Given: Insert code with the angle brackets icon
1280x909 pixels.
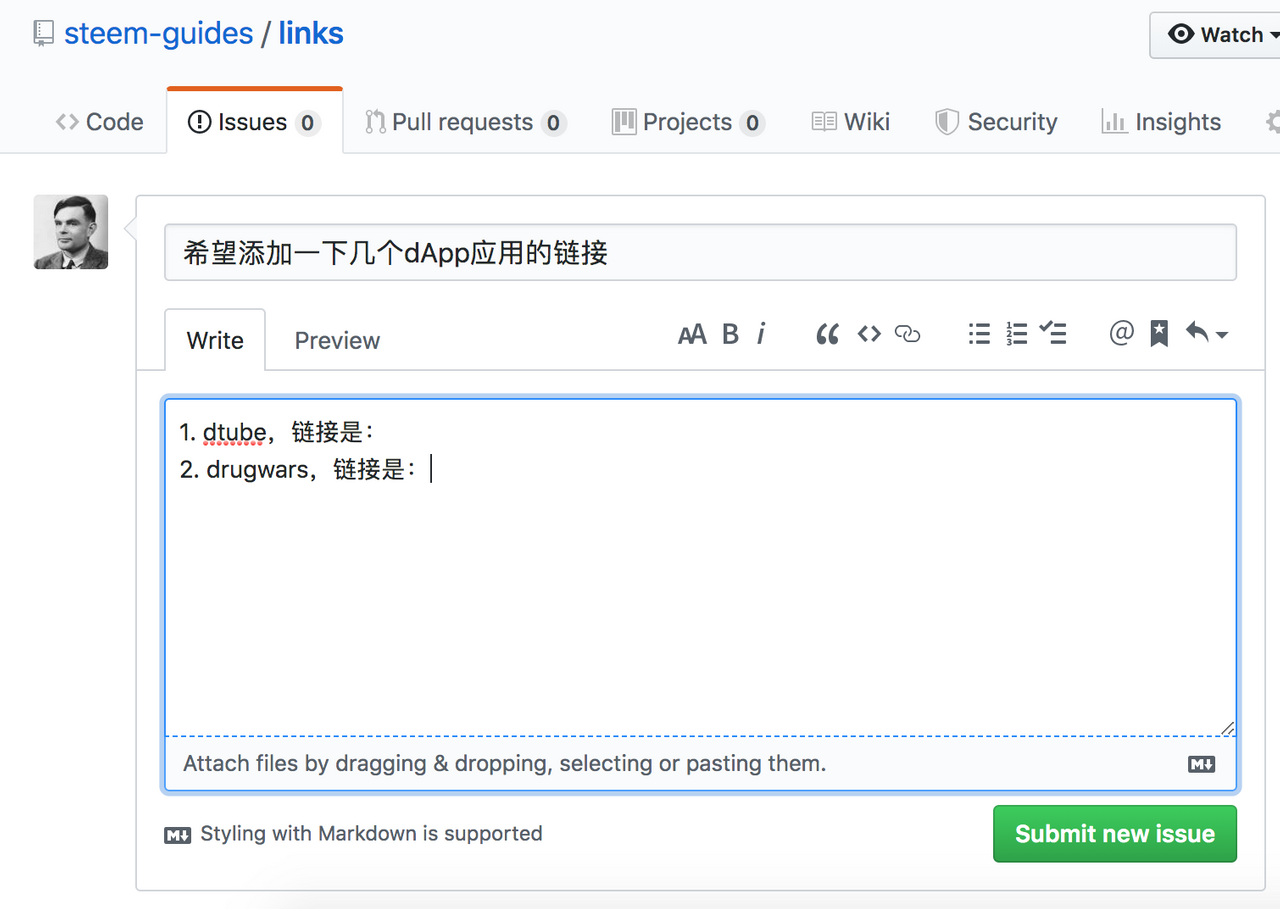Looking at the screenshot, I should (x=869, y=334).
